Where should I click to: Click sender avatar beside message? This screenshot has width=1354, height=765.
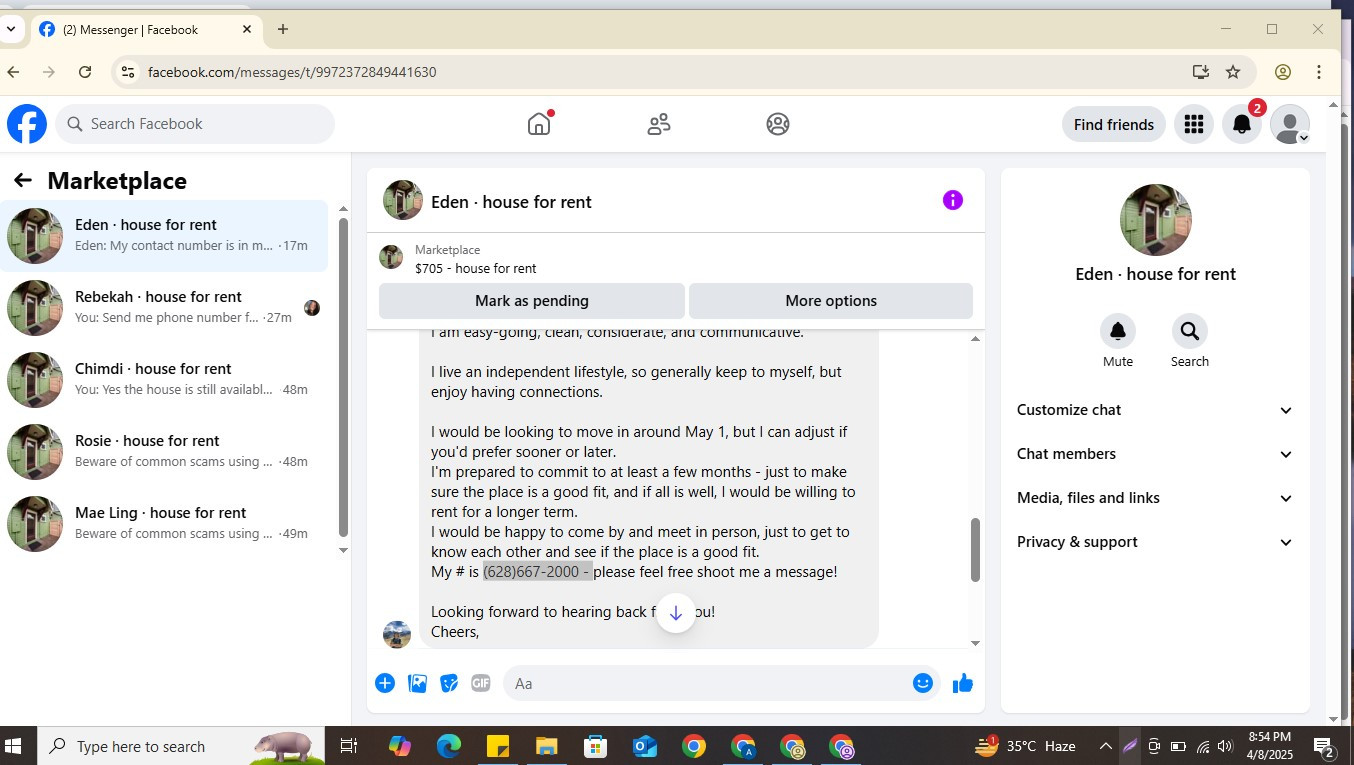point(397,634)
